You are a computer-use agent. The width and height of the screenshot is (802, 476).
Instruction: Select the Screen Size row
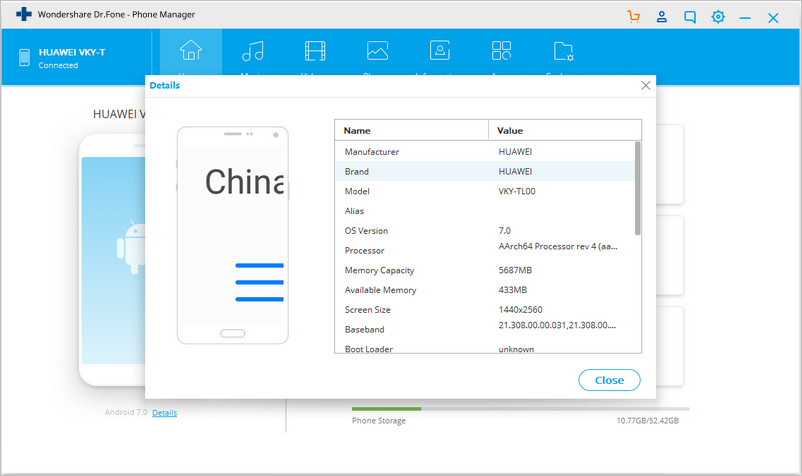point(485,309)
